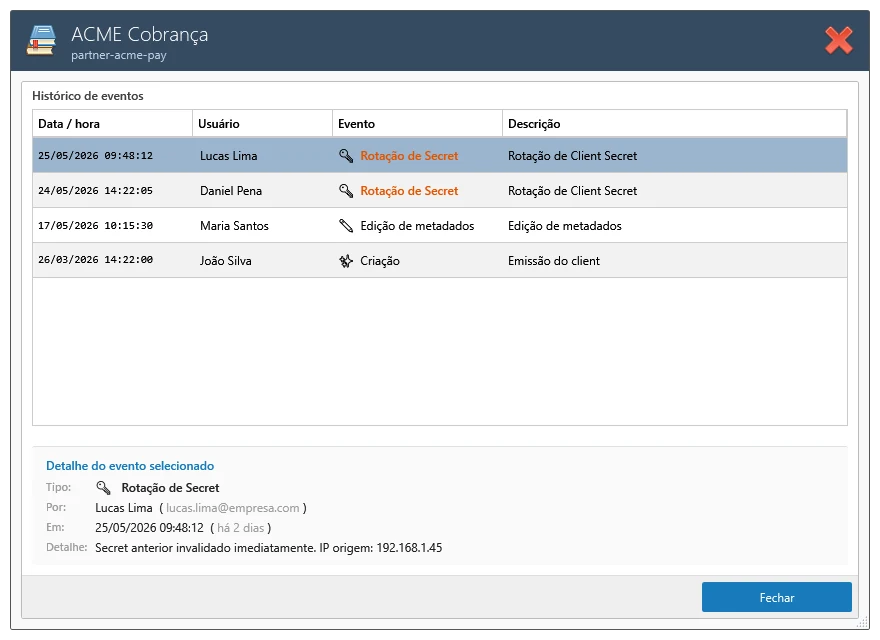Viewport: 880px width, 640px height.
Task: Click Rotação de Client Secret description in Lucas Lima's row
Action: [572, 156]
